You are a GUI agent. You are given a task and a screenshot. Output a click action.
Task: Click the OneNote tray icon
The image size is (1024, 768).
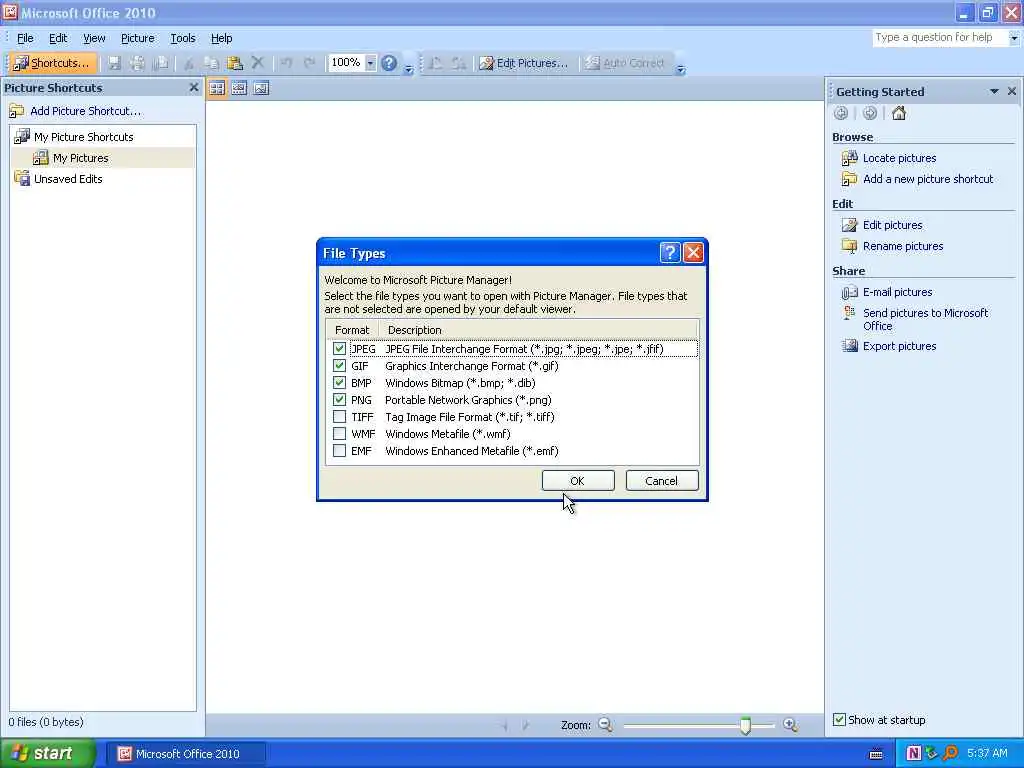click(913, 754)
